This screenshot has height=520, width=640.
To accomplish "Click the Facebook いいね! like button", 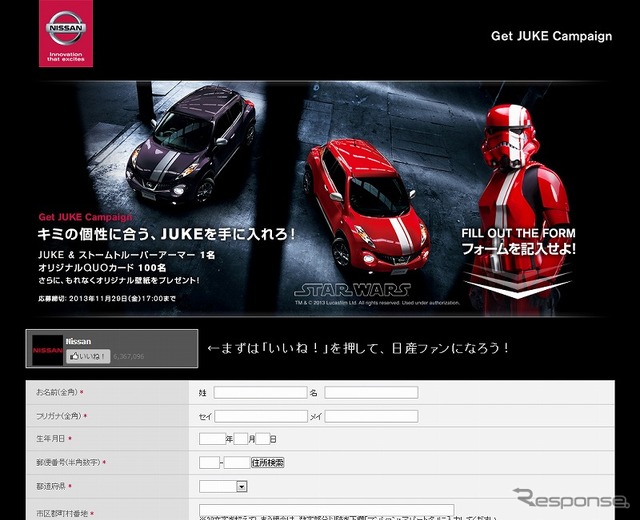I will (x=88, y=356).
